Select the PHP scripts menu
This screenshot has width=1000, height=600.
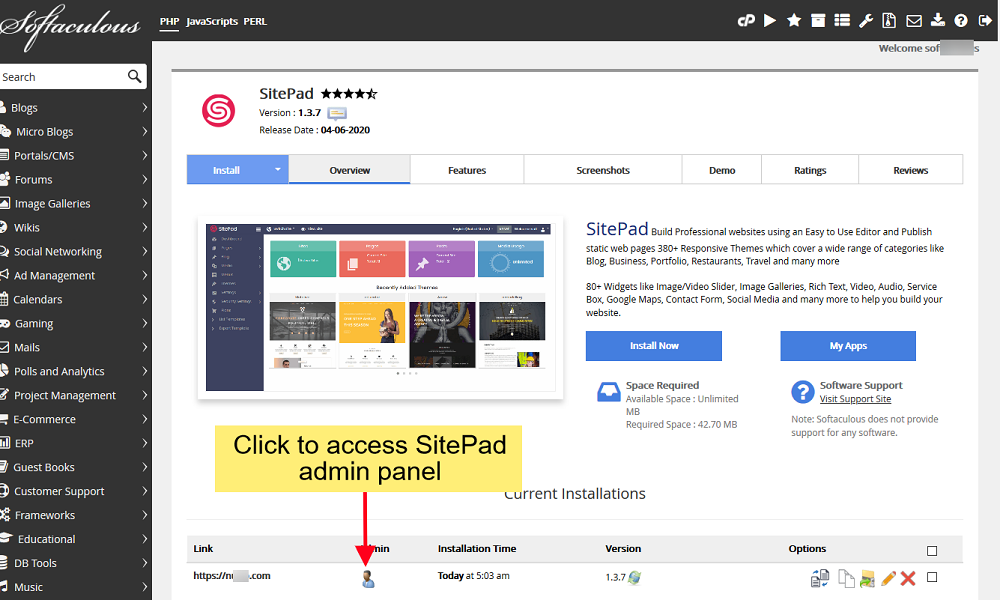pos(169,22)
